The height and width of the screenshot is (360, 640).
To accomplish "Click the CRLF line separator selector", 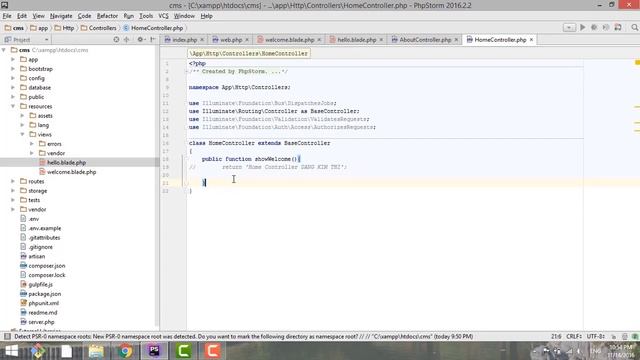I will 574,336.
